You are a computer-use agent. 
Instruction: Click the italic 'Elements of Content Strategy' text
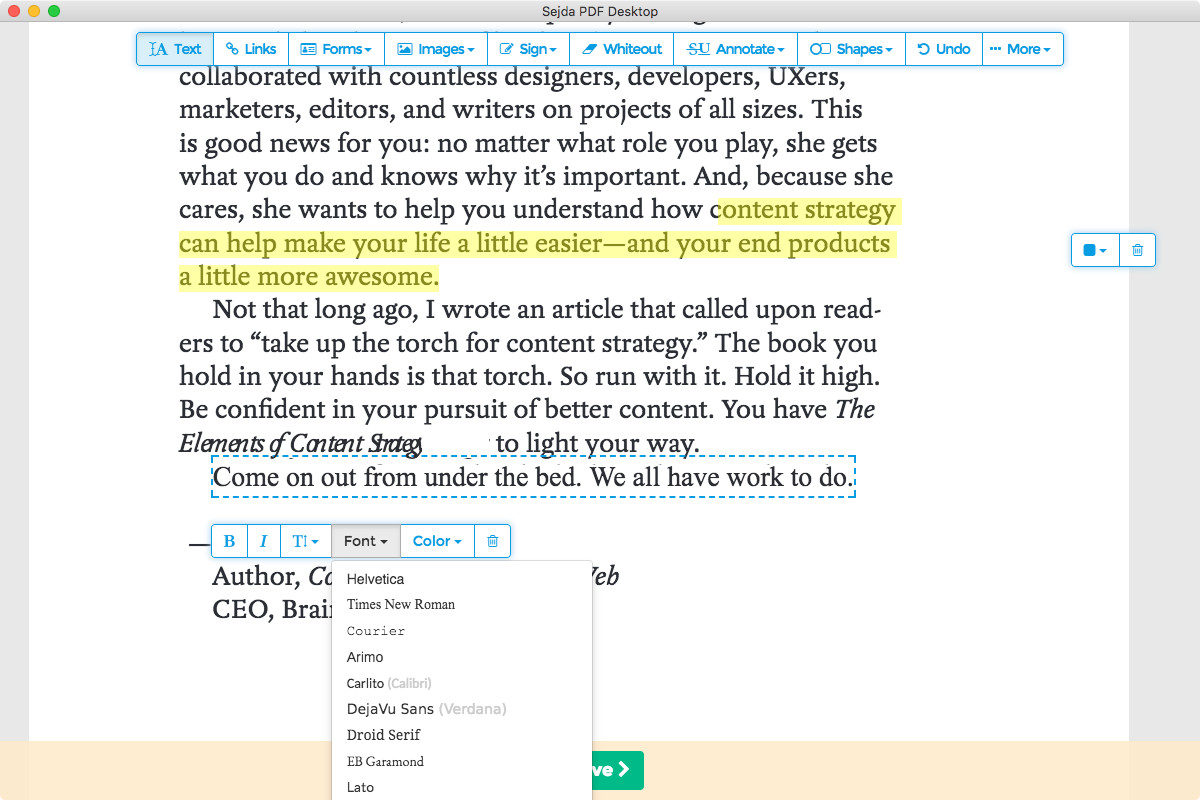(300, 443)
